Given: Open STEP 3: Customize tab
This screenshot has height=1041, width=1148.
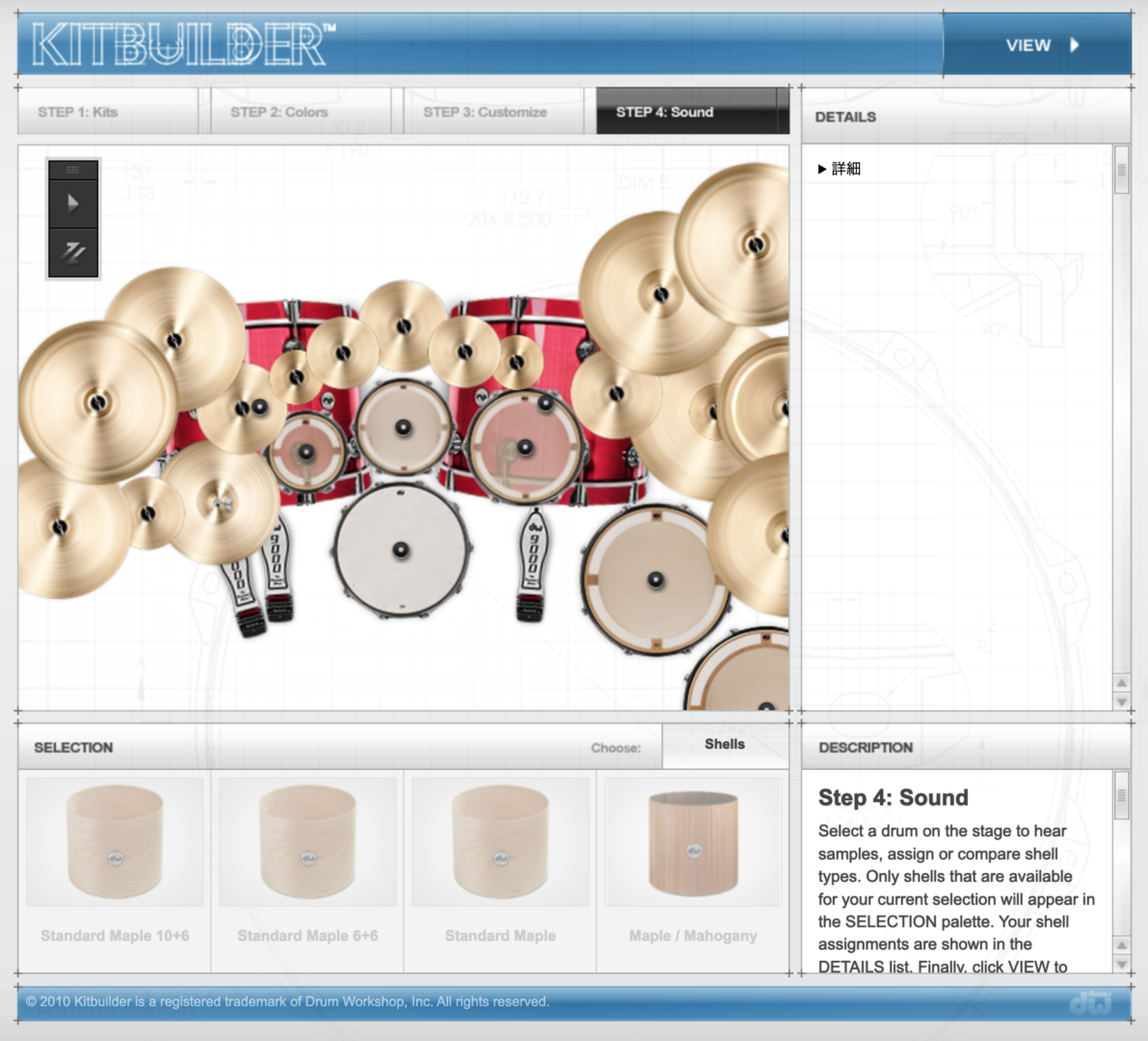Looking at the screenshot, I should [x=493, y=112].
